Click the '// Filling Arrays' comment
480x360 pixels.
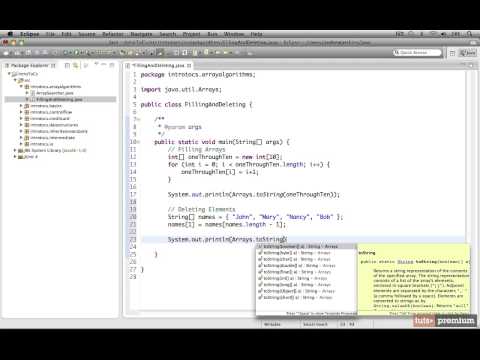196,149
